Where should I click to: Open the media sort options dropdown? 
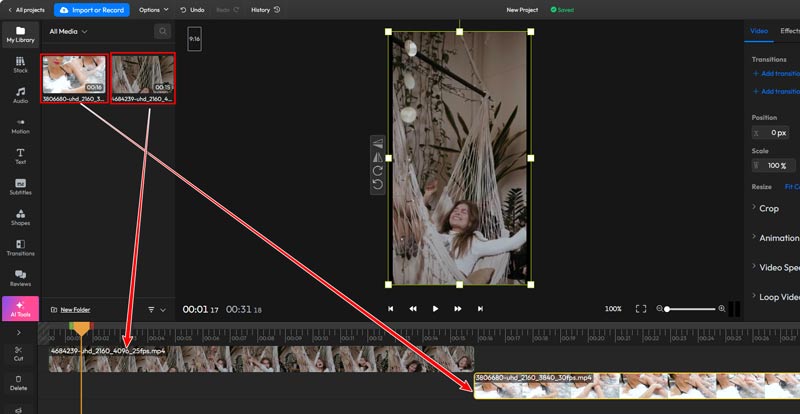tap(157, 309)
